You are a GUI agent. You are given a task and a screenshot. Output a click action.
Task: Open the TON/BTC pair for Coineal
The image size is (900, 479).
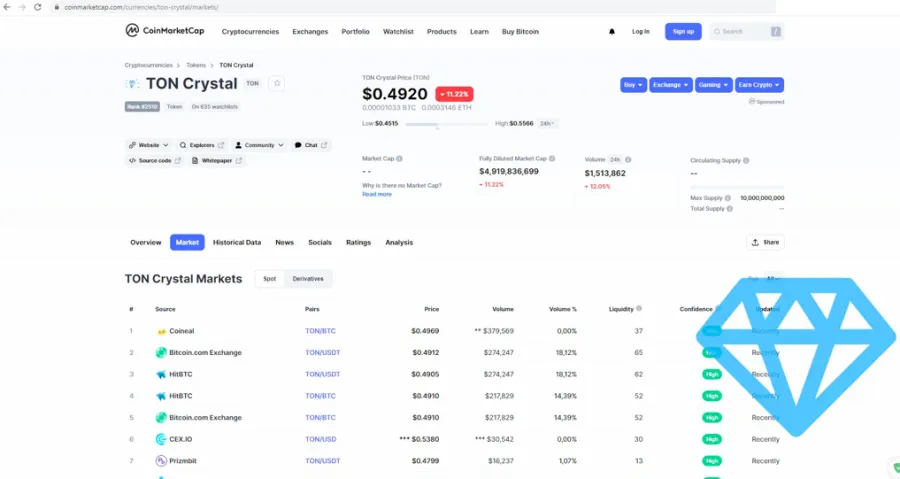pyautogui.click(x=320, y=331)
